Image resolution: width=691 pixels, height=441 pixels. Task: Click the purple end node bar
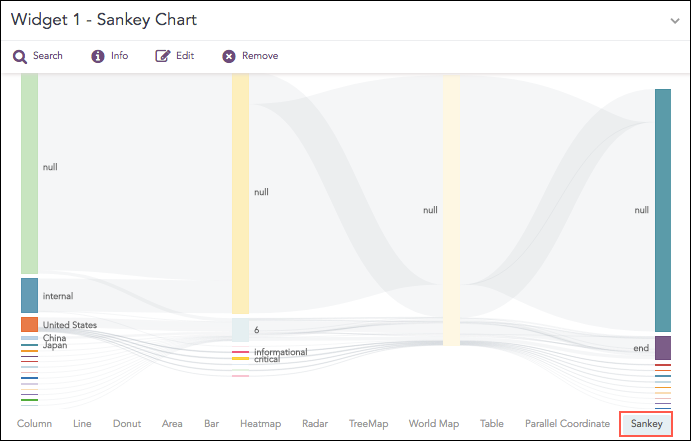(663, 347)
